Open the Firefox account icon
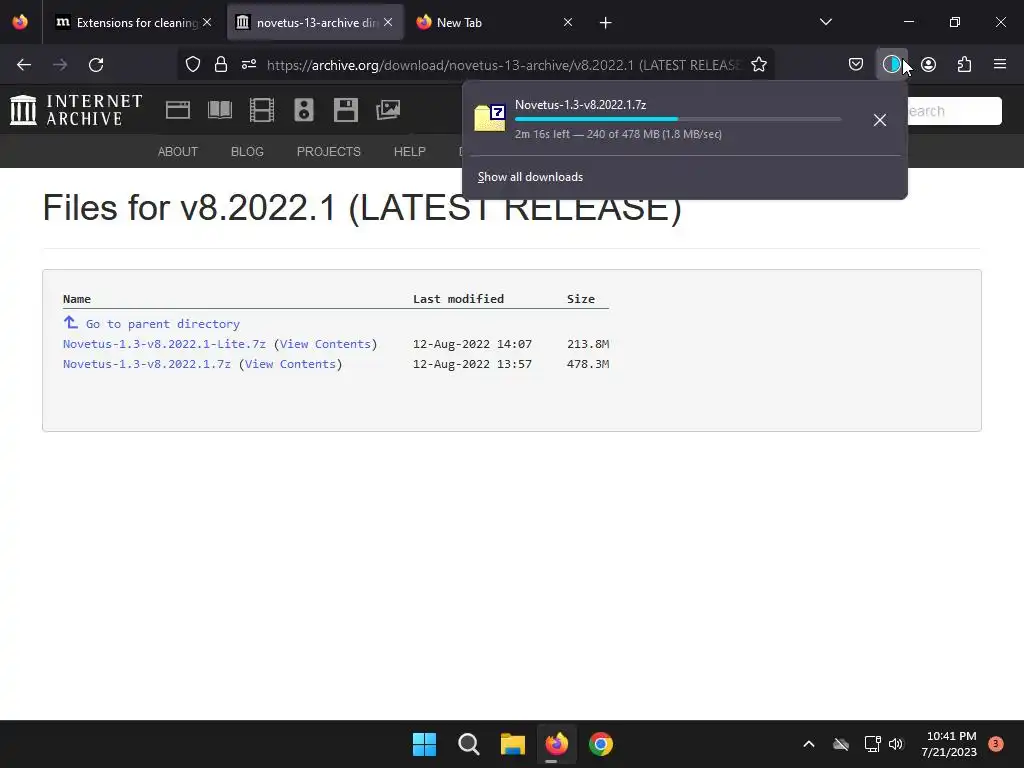The width and height of the screenshot is (1024, 768). [928, 65]
